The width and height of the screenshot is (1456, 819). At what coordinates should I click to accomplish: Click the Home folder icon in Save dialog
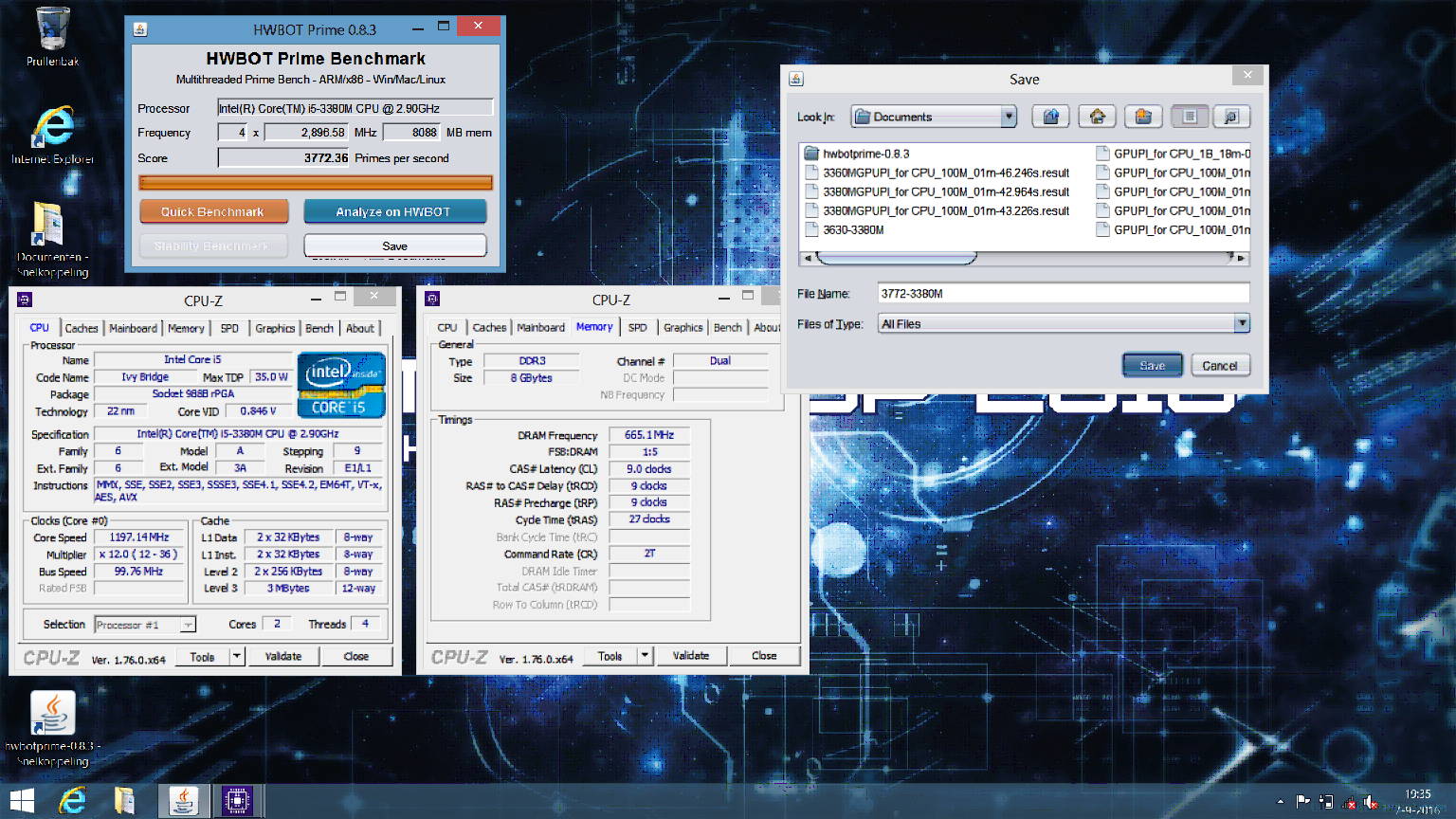(1097, 117)
